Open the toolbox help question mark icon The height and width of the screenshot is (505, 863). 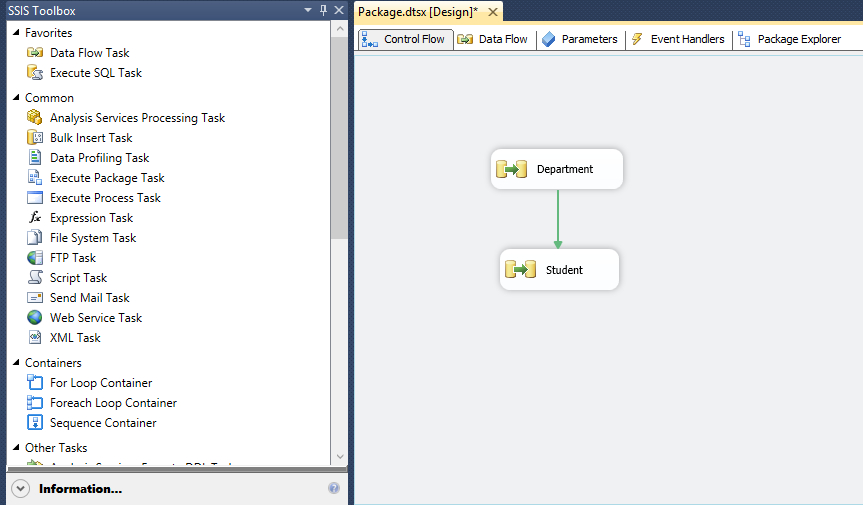tap(334, 488)
